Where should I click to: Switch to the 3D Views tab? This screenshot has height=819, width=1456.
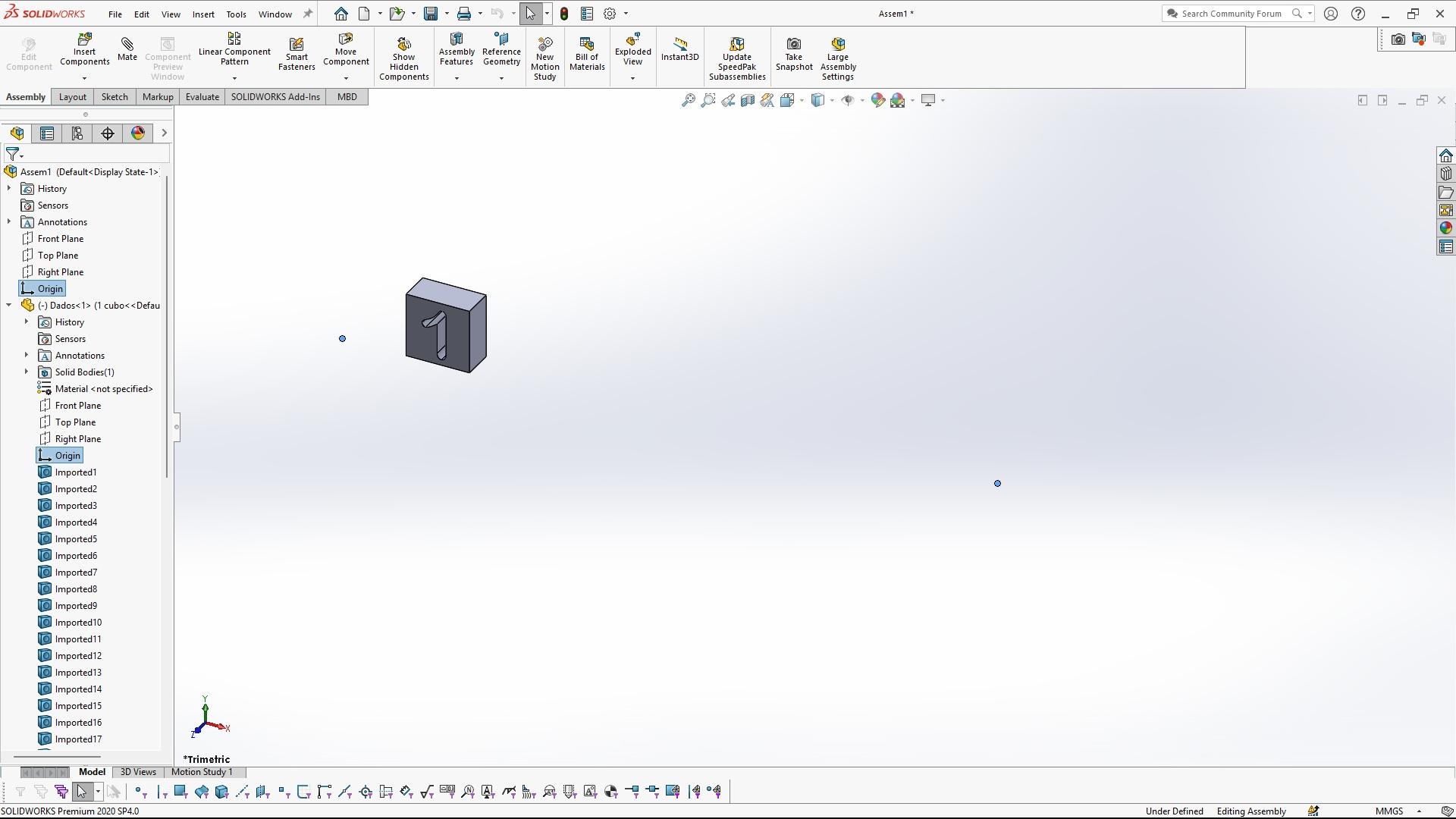pyautogui.click(x=138, y=772)
